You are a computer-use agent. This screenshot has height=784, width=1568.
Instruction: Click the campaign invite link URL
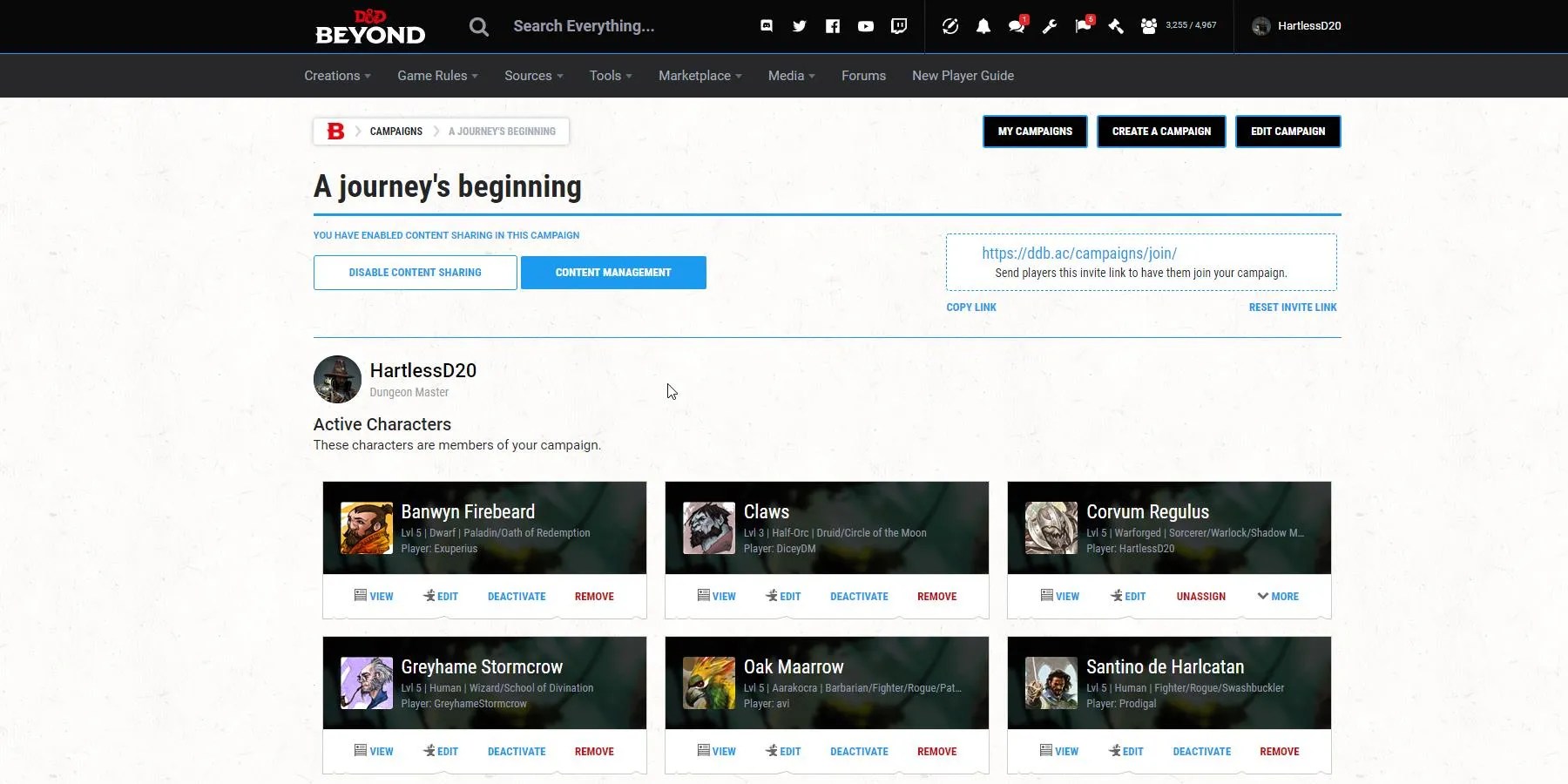[1079, 253]
